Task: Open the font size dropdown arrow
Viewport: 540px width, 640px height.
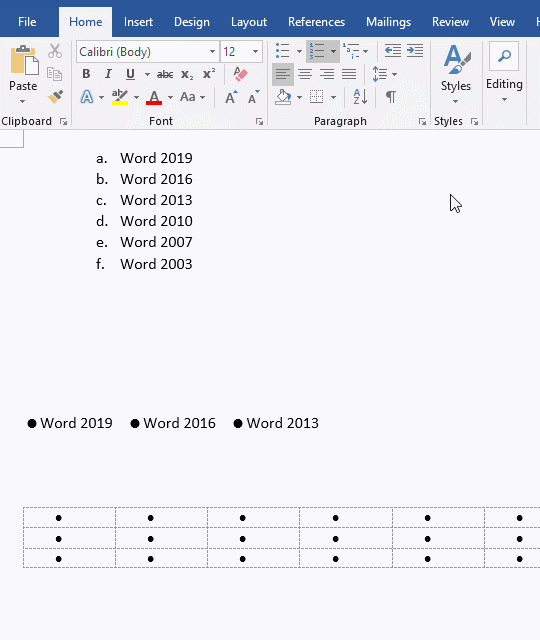Action: (x=255, y=52)
